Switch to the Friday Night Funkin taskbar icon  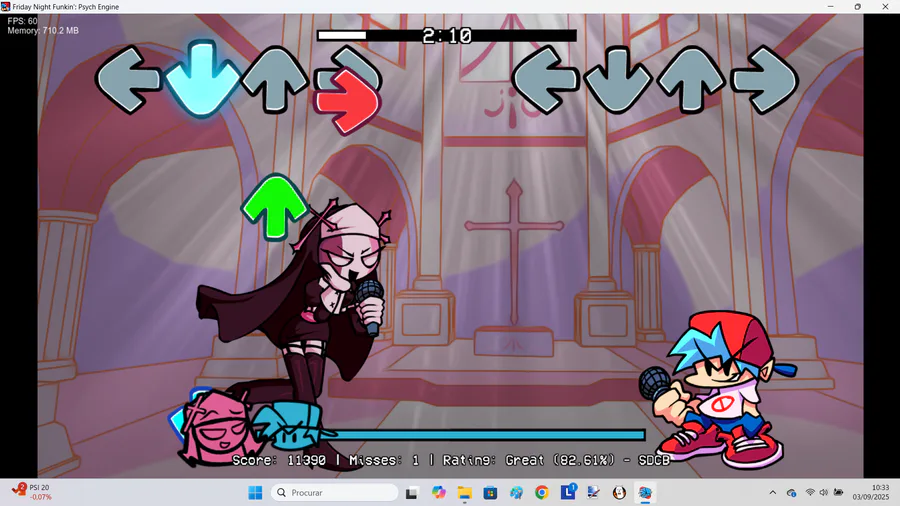645,492
